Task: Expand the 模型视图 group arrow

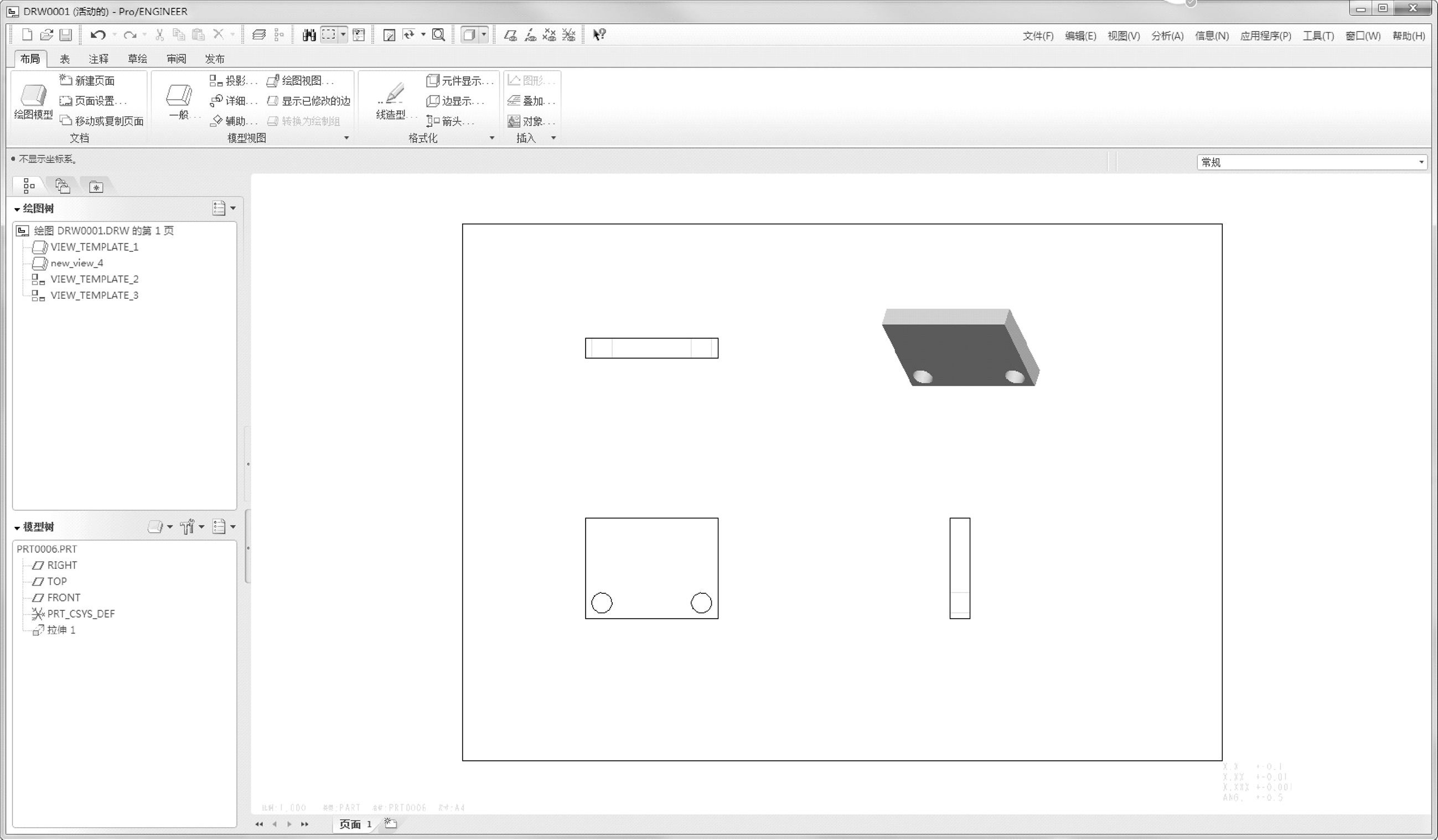Action: click(x=346, y=138)
